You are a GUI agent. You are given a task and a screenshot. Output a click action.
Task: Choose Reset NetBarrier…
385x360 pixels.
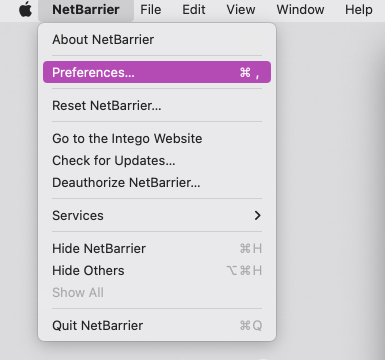[157, 105]
